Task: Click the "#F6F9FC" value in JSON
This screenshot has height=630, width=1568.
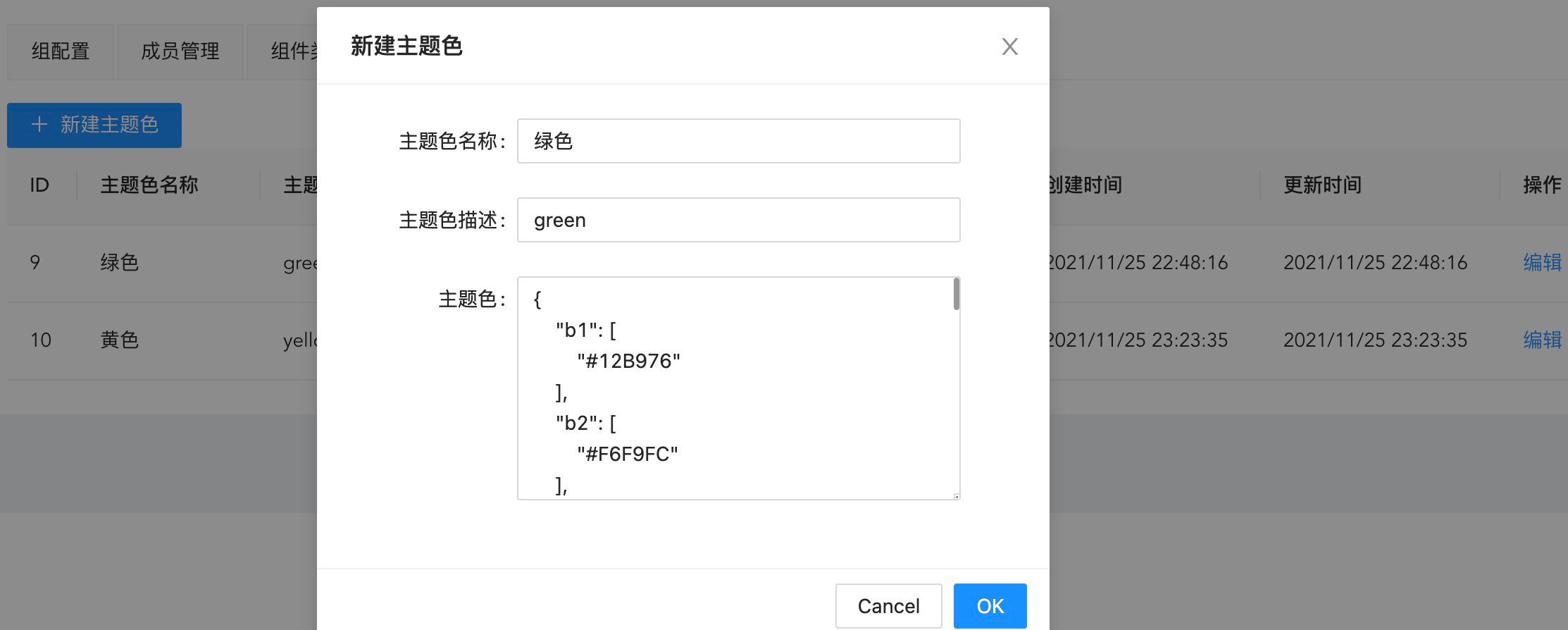Action: (628, 455)
